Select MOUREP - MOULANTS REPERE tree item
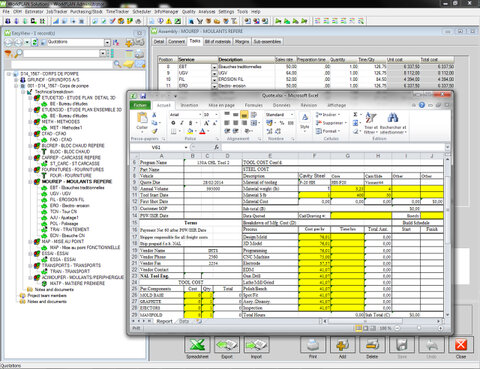The width and height of the screenshot is (480, 369). tap(77, 182)
